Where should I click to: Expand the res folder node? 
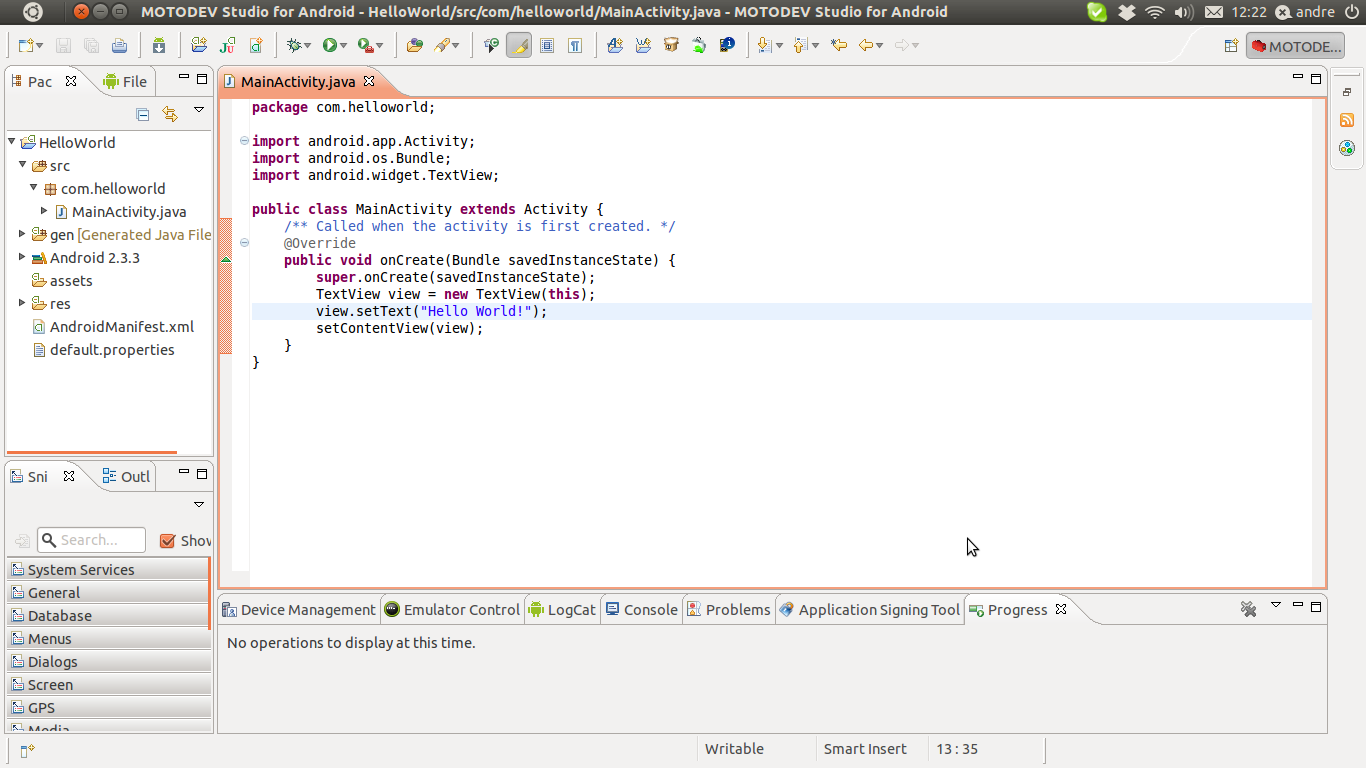pyautogui.click(x=23, y=303)
